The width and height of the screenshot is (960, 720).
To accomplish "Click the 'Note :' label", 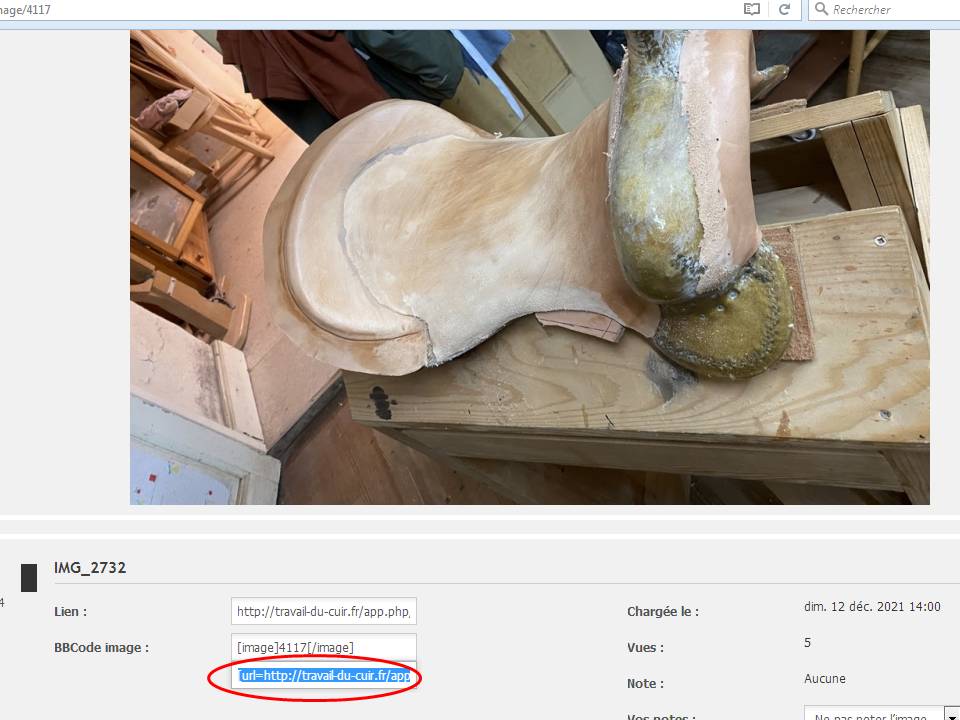I will [x=646, y=683].
